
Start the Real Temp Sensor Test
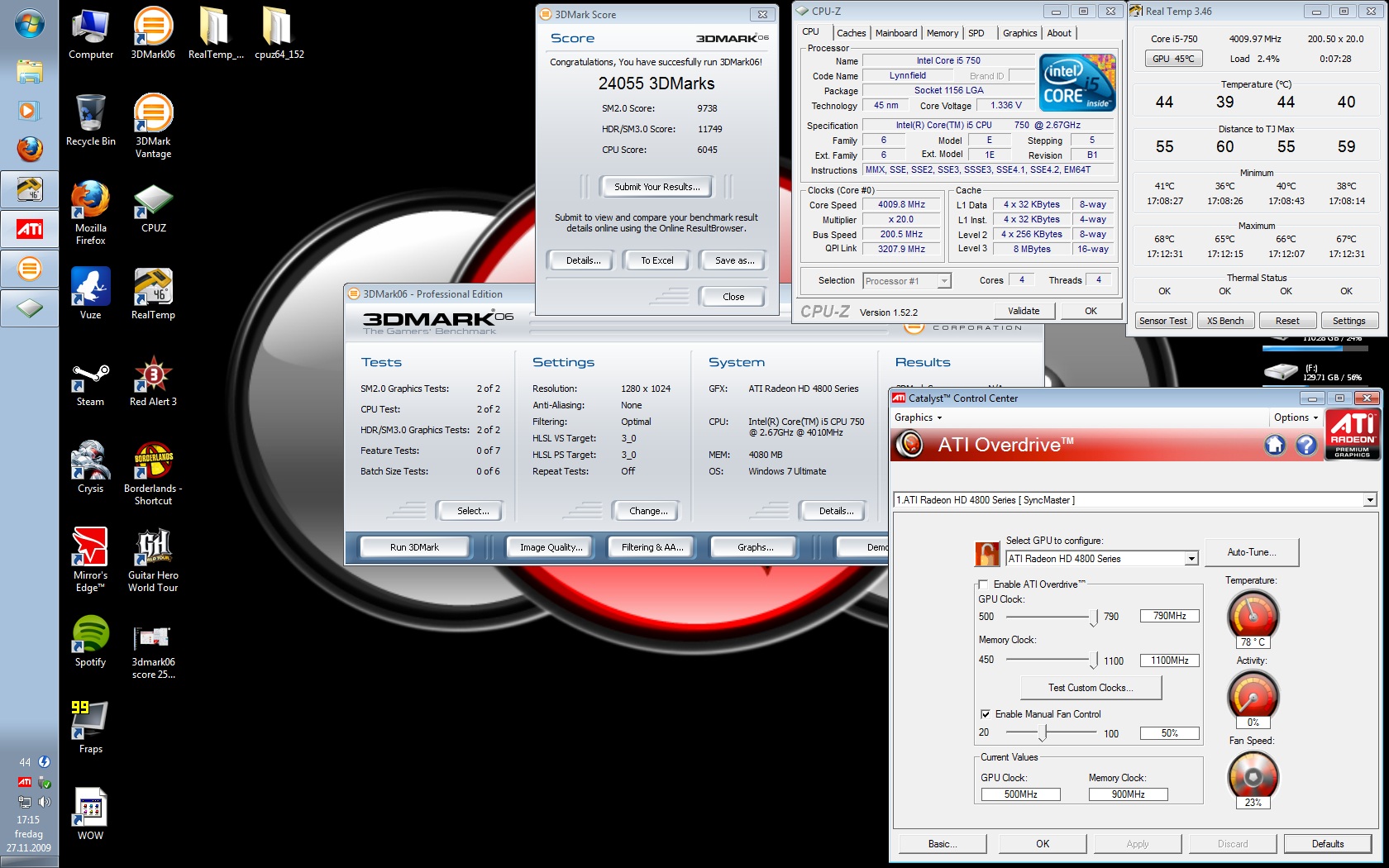(1162, 321)
